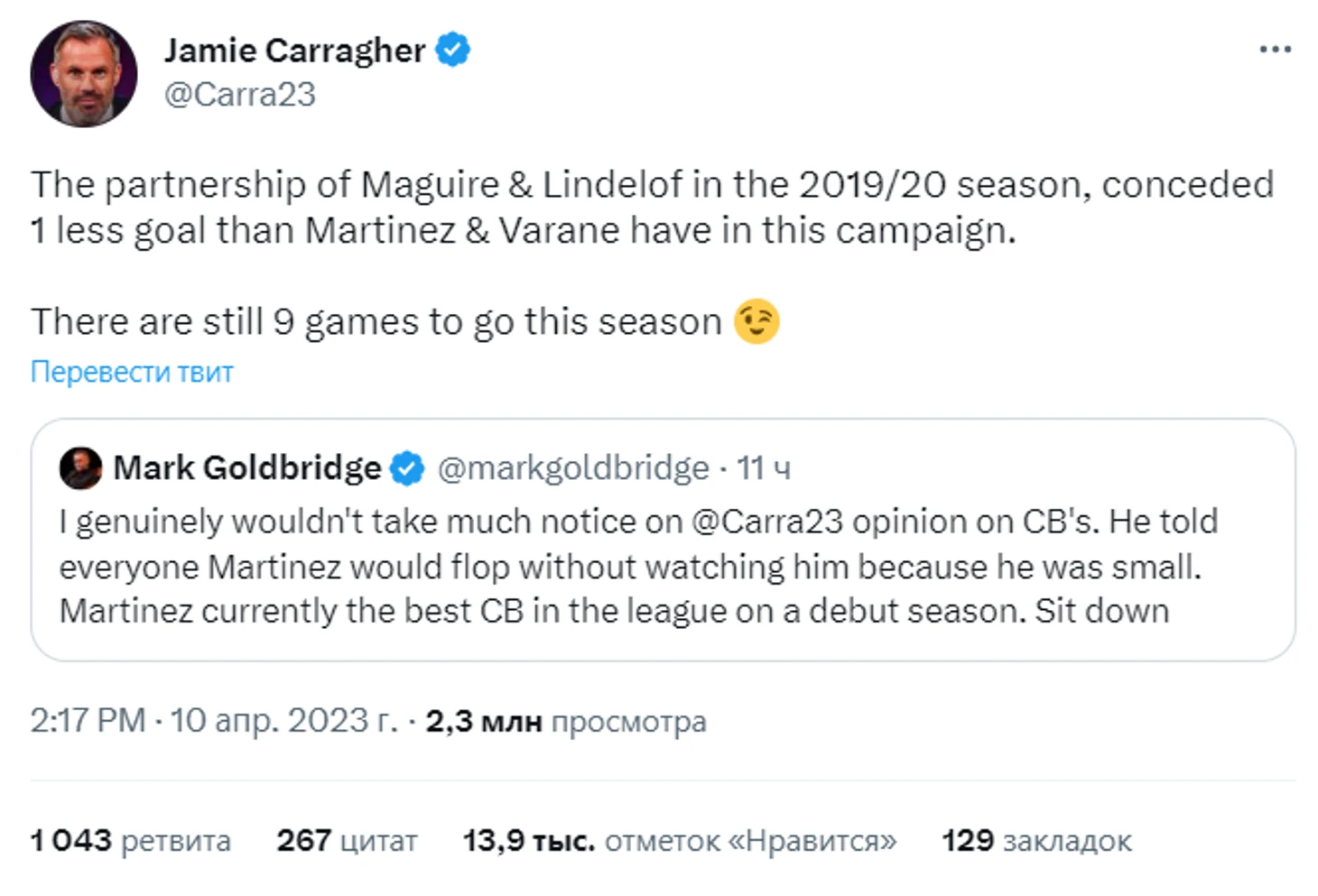Click the Jamie Carragher display name
Viewport: 1318px width, 896px height.
(294, 51)
